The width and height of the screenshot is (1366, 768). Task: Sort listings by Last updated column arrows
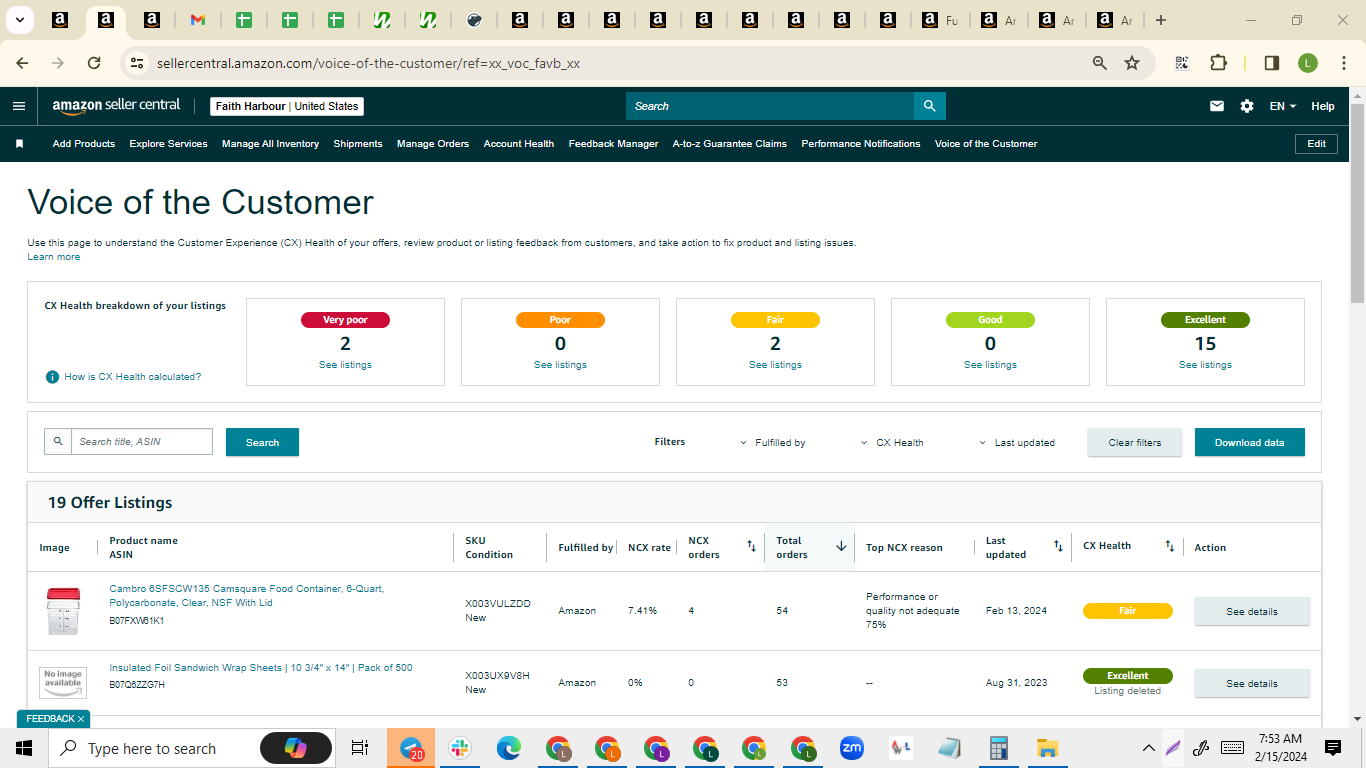coord(1058,546)
